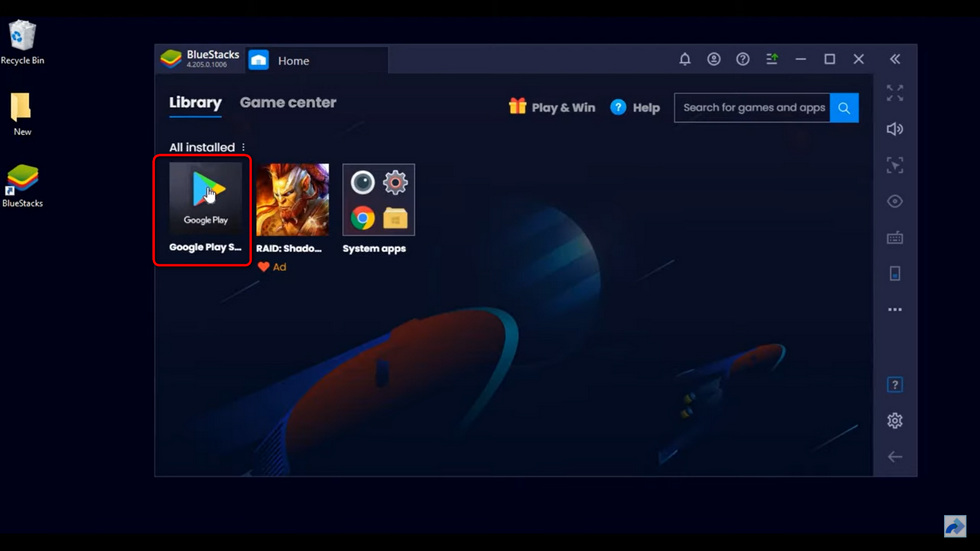Screen dimensions: 980x551
Task: Click the volume speaker icon
Action: [895, 129]
